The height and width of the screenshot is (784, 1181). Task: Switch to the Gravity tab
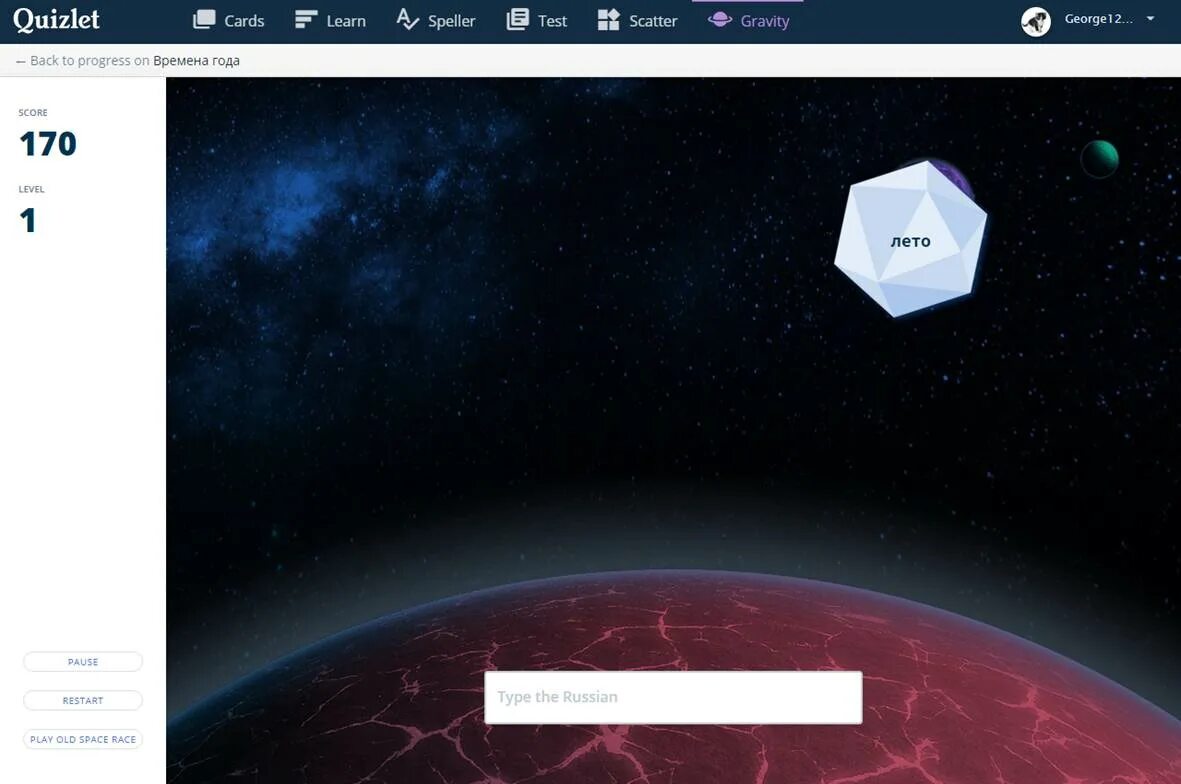click(x=766, y=20)
